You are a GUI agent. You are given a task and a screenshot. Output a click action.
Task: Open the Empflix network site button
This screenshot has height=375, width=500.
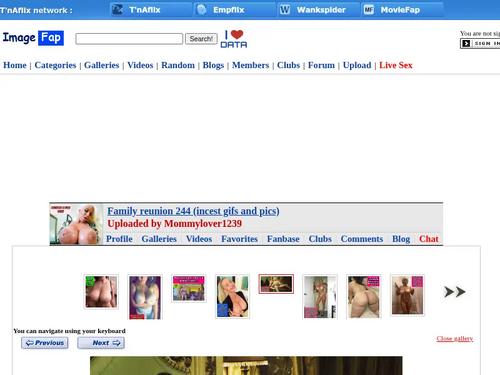[x=235, y=10]
